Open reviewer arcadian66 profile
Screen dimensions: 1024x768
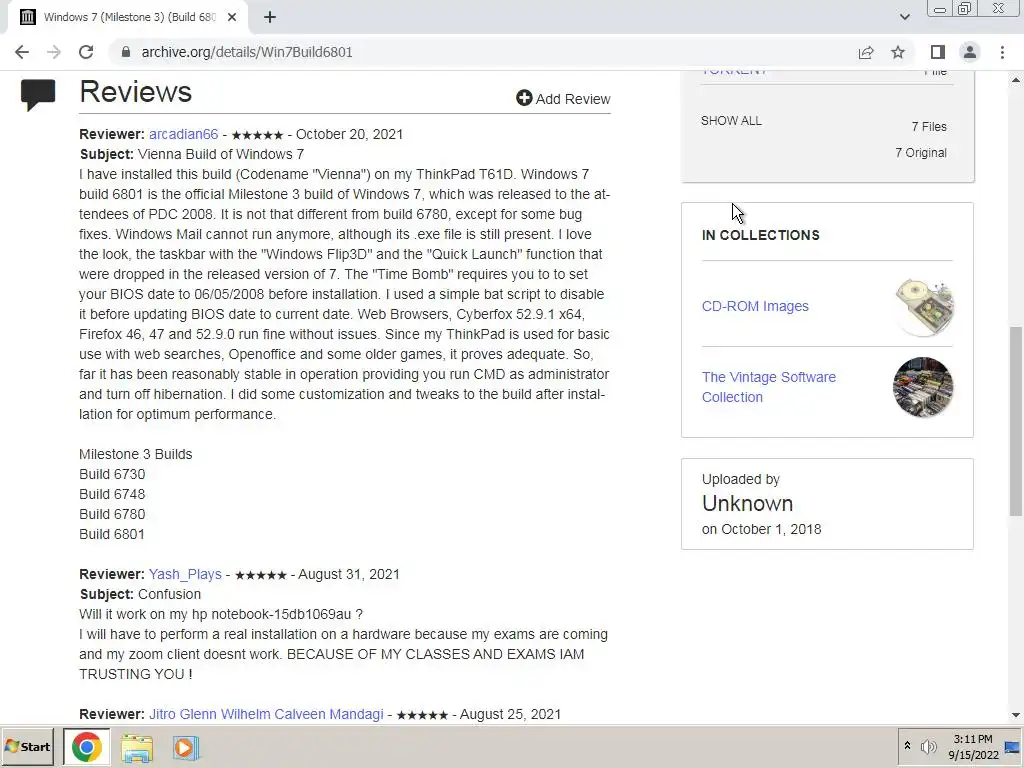click(x=184, y=135)
